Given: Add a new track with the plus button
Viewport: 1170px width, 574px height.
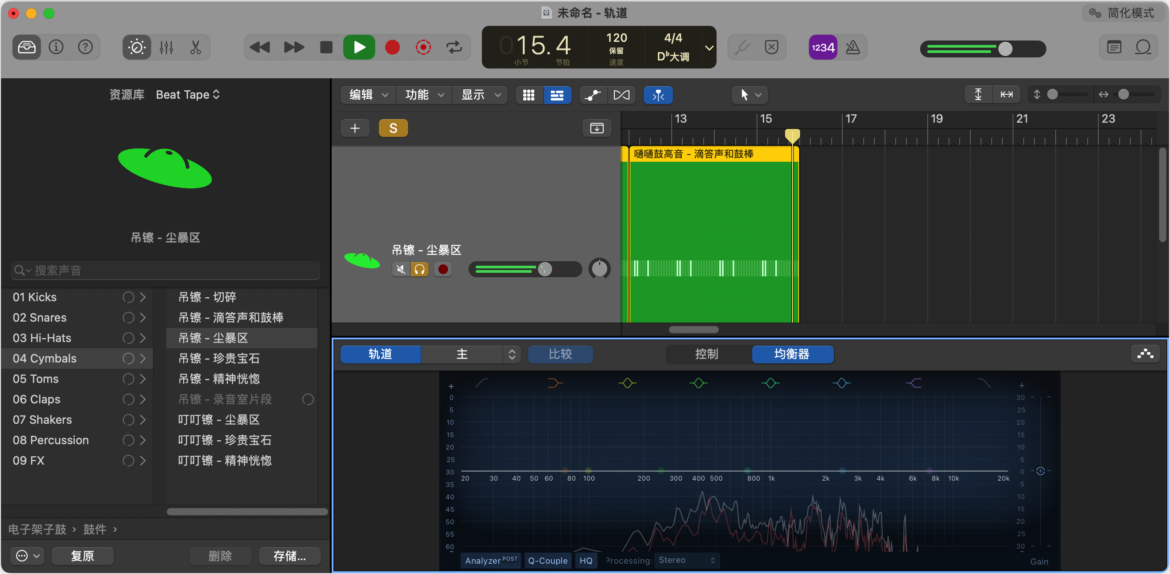Looking at the screenshot, I should click(x=355, y=128).
